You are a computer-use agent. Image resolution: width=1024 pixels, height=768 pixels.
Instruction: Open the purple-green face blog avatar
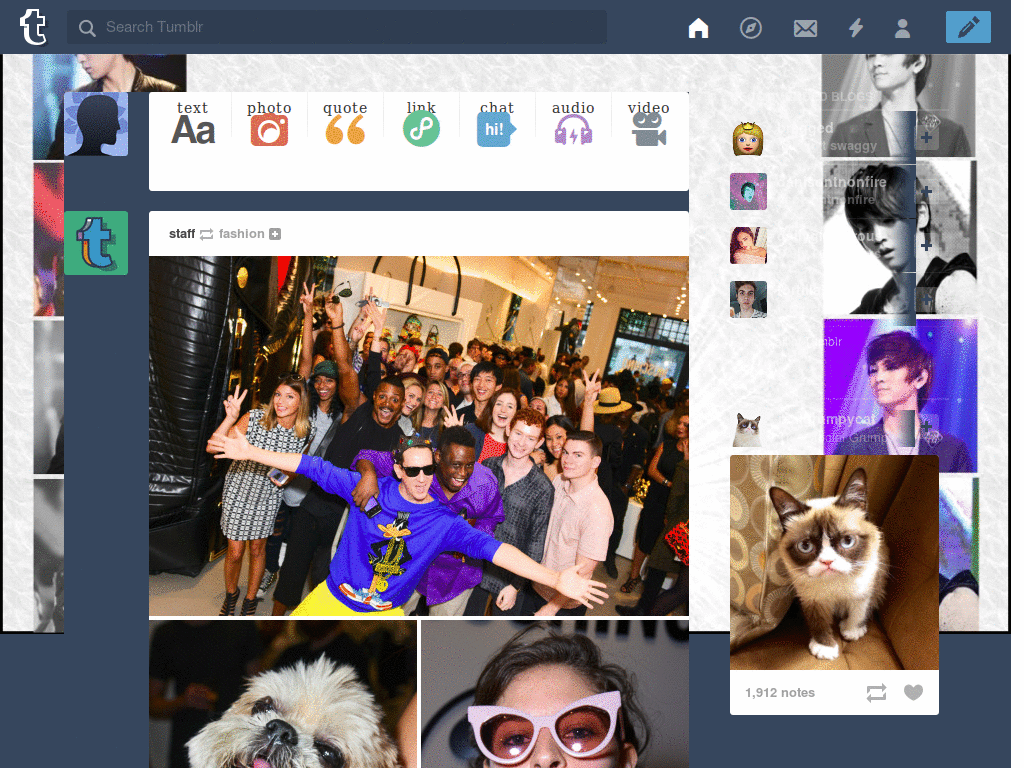(x=748, y=191)
